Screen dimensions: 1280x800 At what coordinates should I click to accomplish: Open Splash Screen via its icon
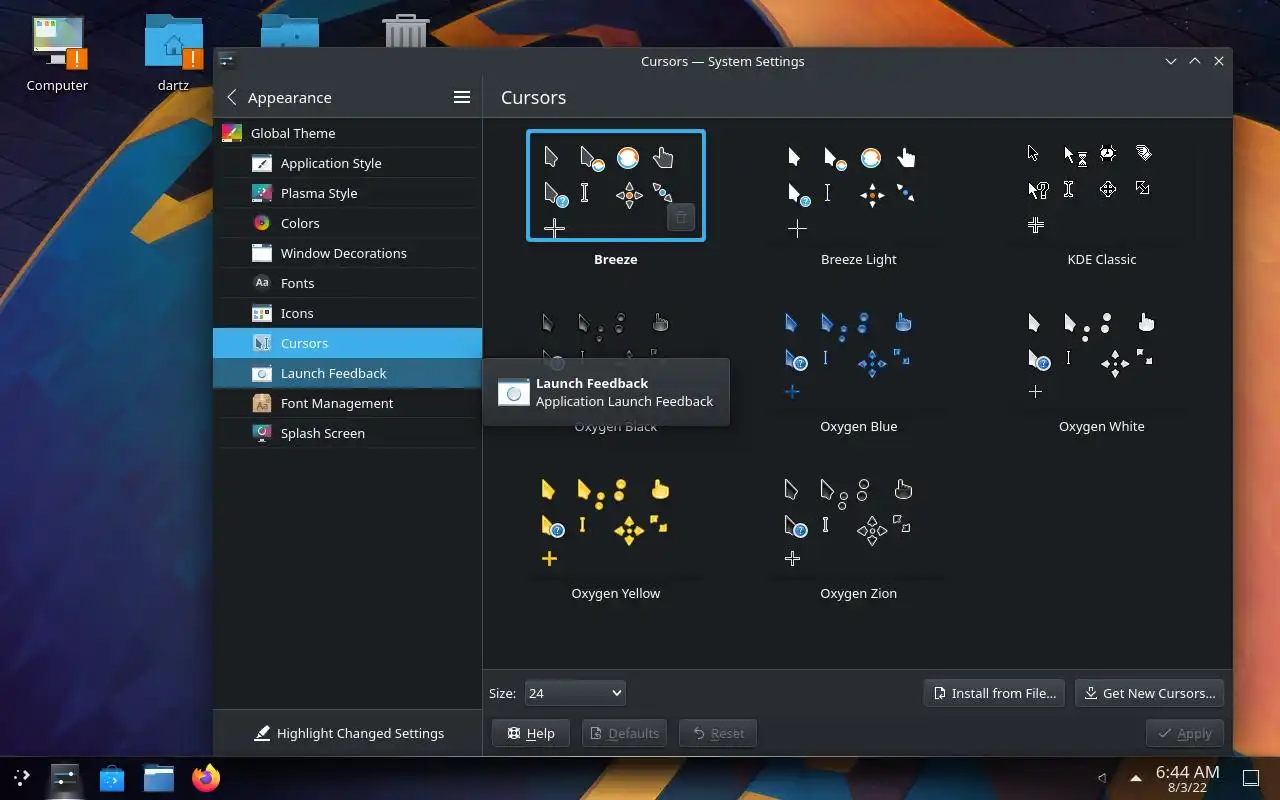[262, 433]
